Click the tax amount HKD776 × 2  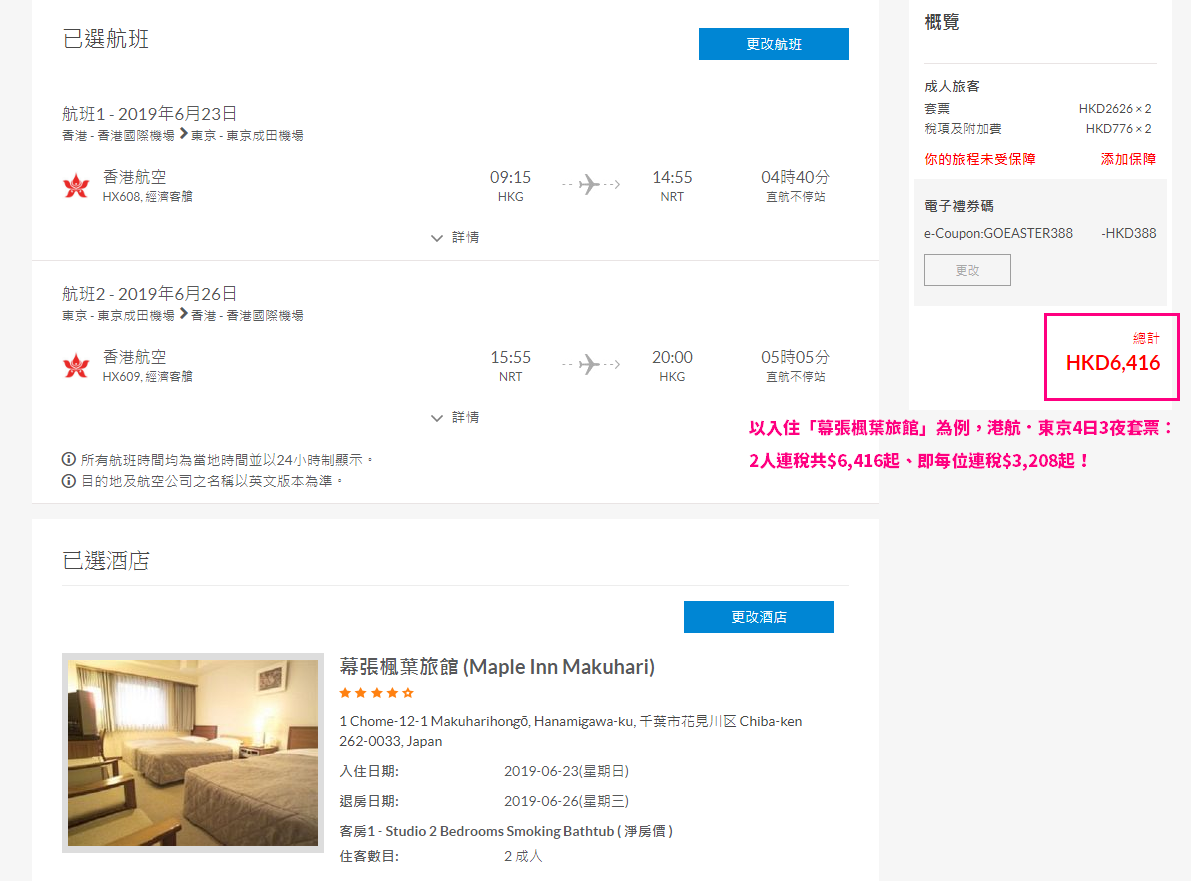point(1118,128)
